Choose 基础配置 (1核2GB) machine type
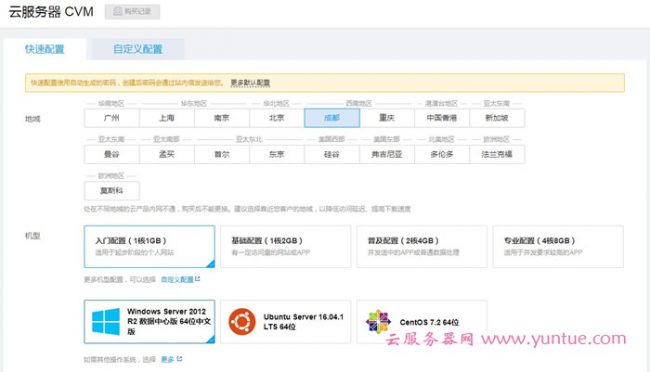This screenshot has width=650, height=372. point(286,246)
